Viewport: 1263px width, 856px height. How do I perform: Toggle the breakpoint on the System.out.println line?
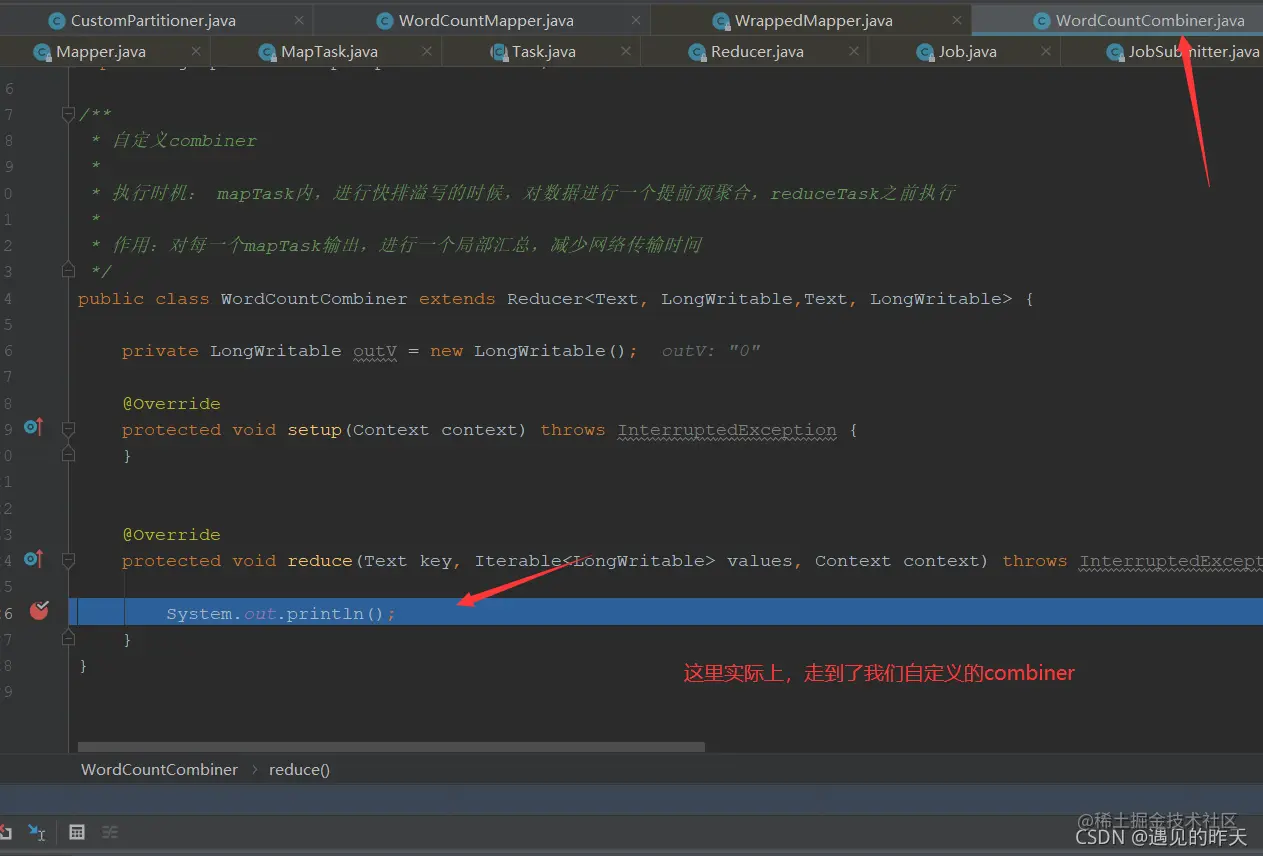(x=39, y=610)
